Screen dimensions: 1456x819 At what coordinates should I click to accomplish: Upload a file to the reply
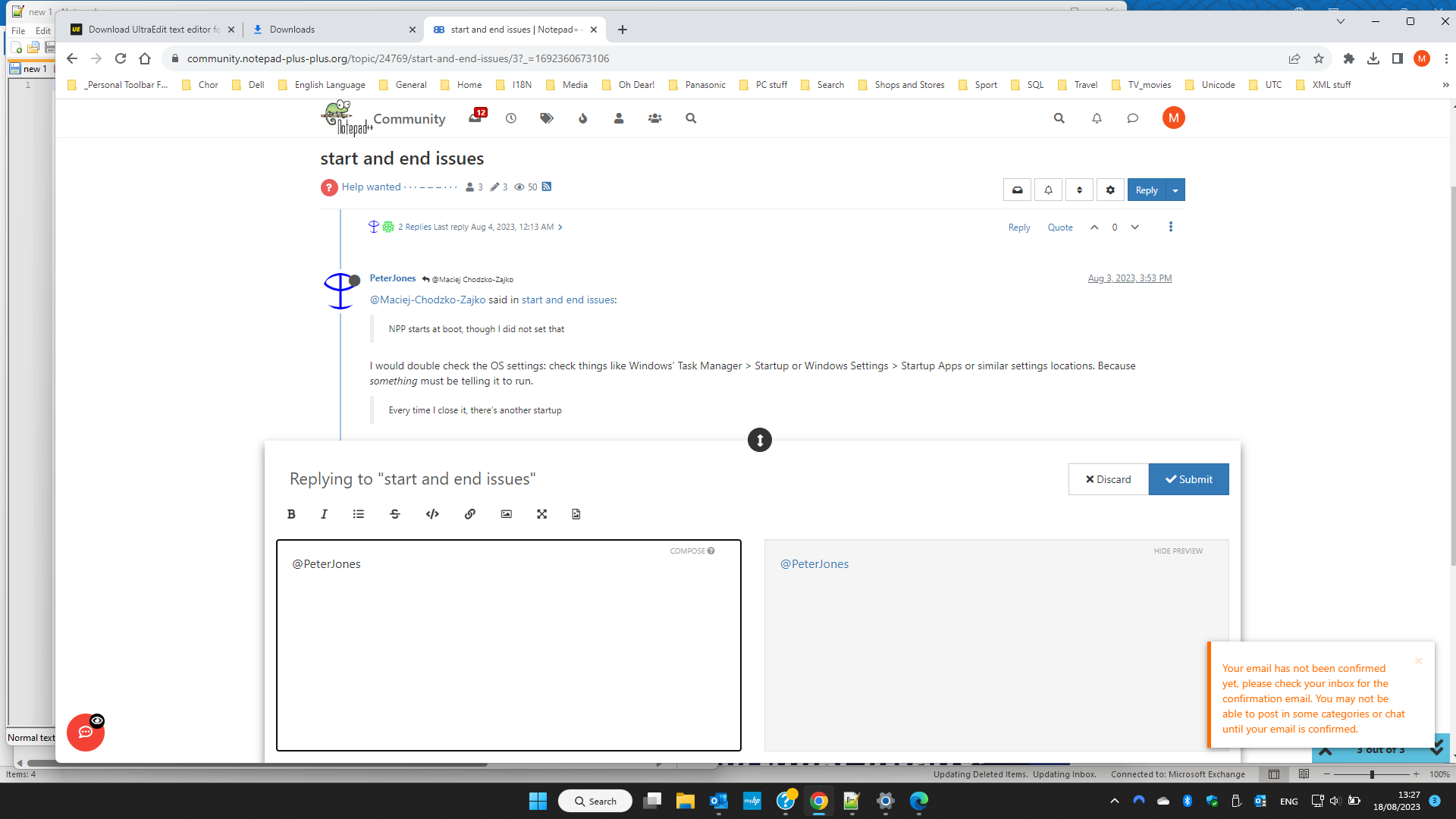[x=576, y=514]
